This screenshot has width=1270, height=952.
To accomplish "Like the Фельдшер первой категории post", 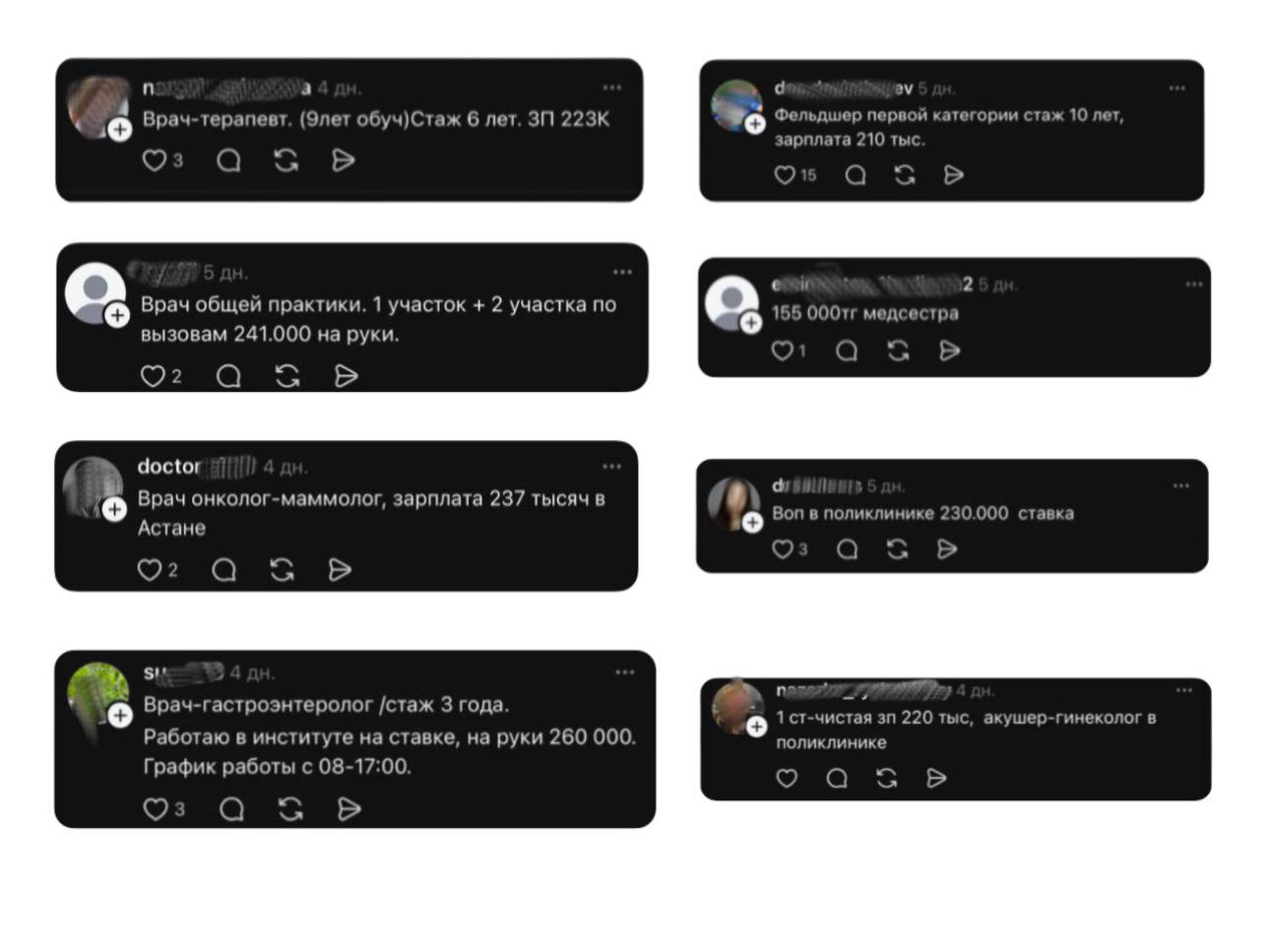I will [x=785, y=174].
